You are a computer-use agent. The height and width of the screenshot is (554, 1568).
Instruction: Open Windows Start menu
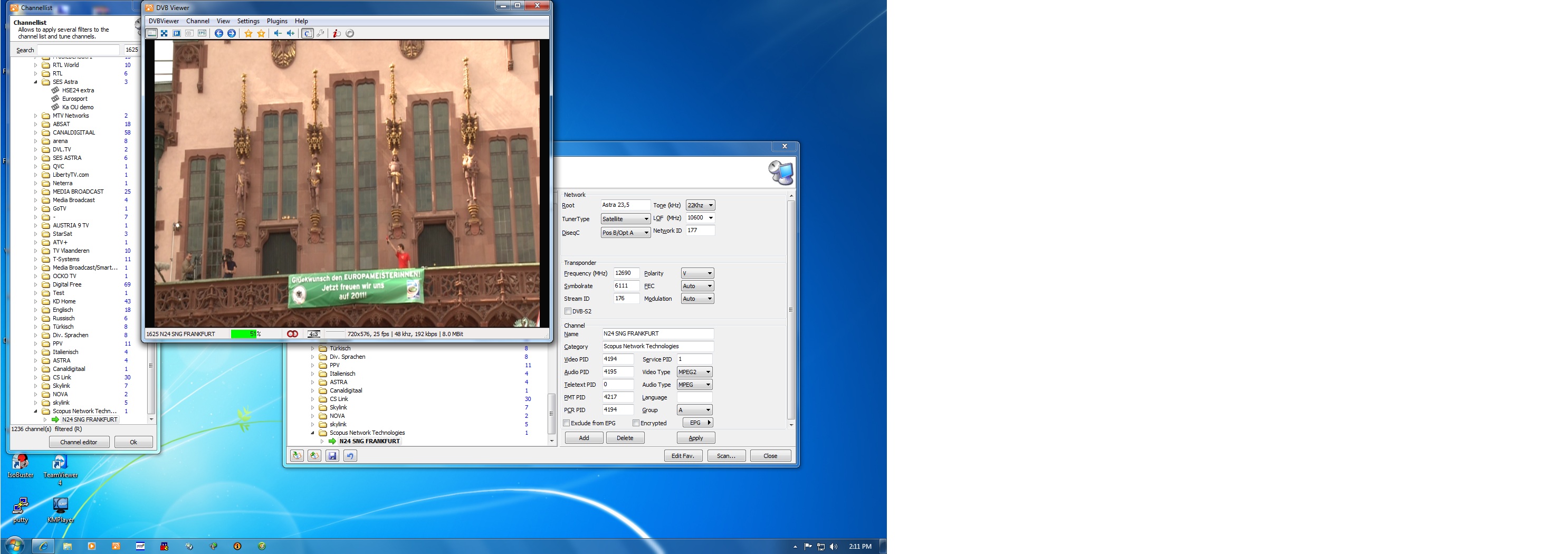coord(15,546)
